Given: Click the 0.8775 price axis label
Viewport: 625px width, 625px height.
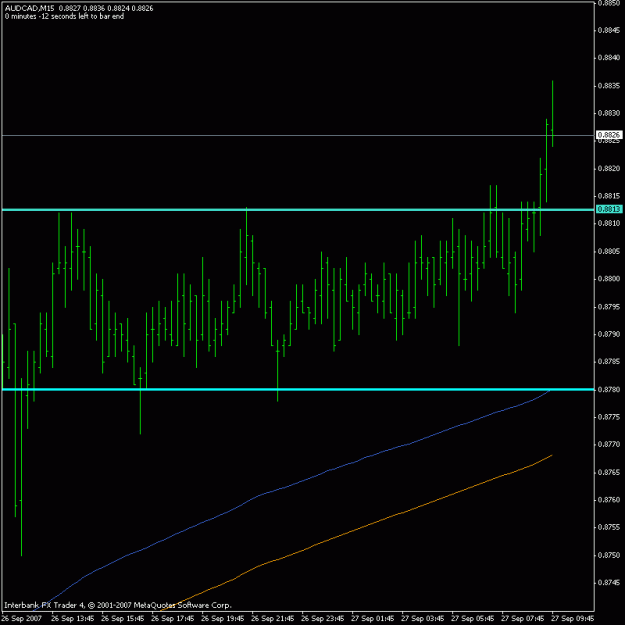Looking at the screenshot, I should (x=609, y=417).
